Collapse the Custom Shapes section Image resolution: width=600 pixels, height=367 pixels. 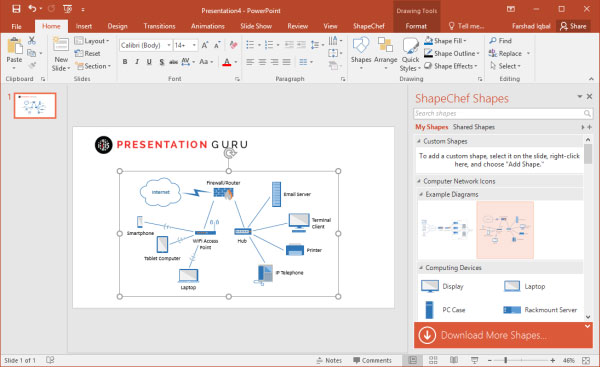[x=419, y=141]
